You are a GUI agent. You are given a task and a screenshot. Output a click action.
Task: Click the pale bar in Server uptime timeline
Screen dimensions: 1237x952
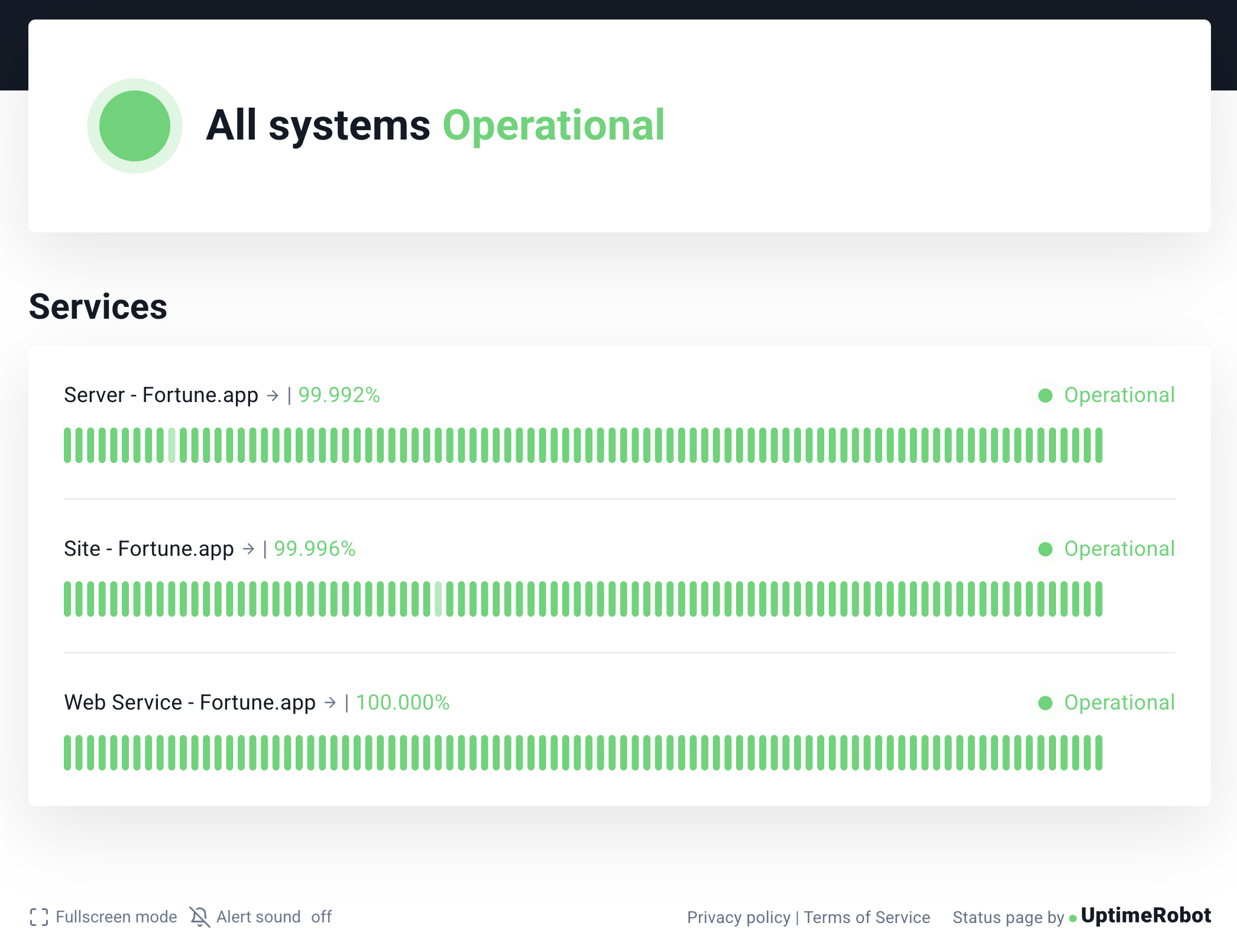click(x=171, y=445)
